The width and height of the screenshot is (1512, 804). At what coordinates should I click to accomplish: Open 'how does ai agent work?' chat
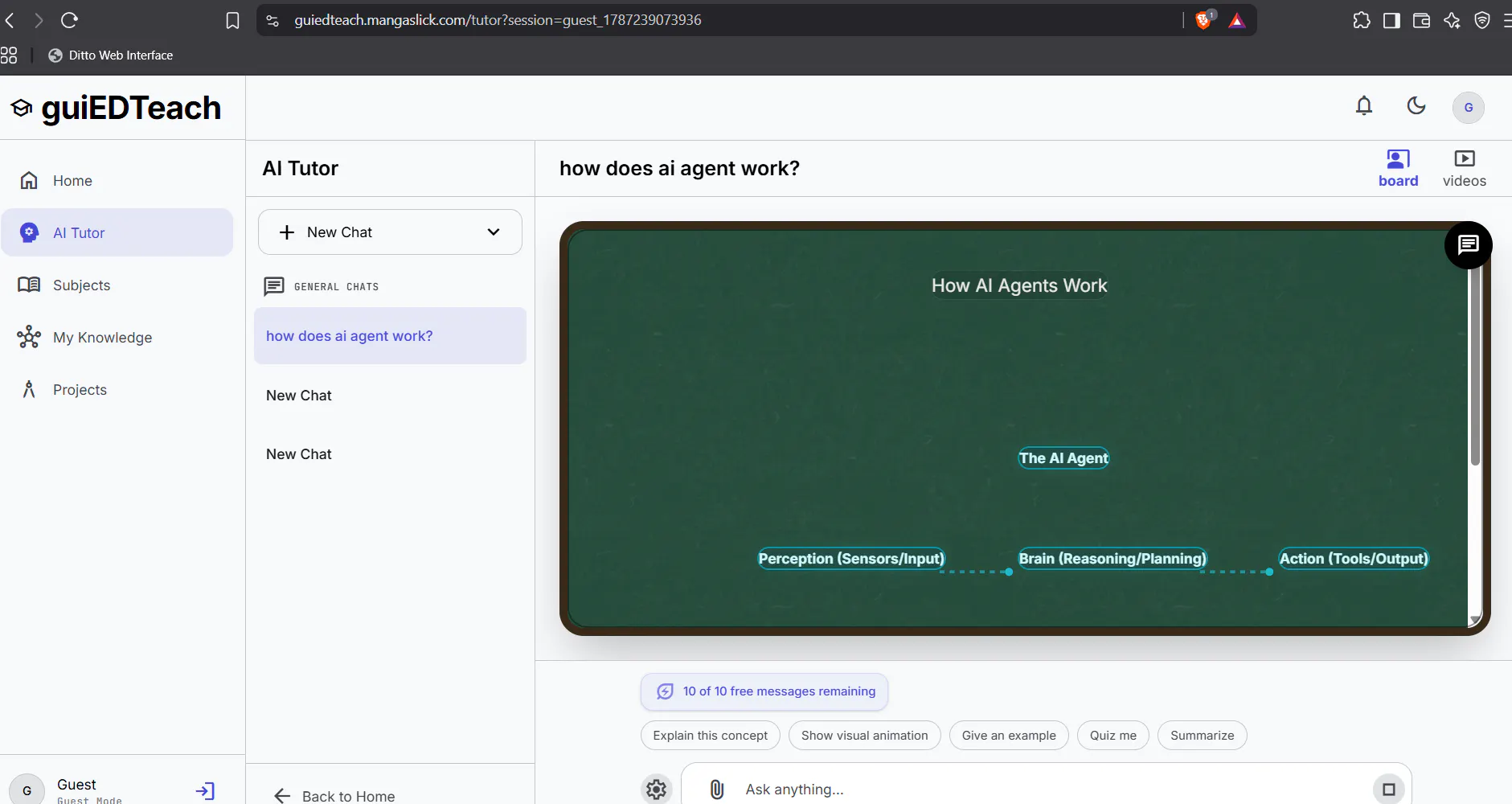(x=390, y=336)
